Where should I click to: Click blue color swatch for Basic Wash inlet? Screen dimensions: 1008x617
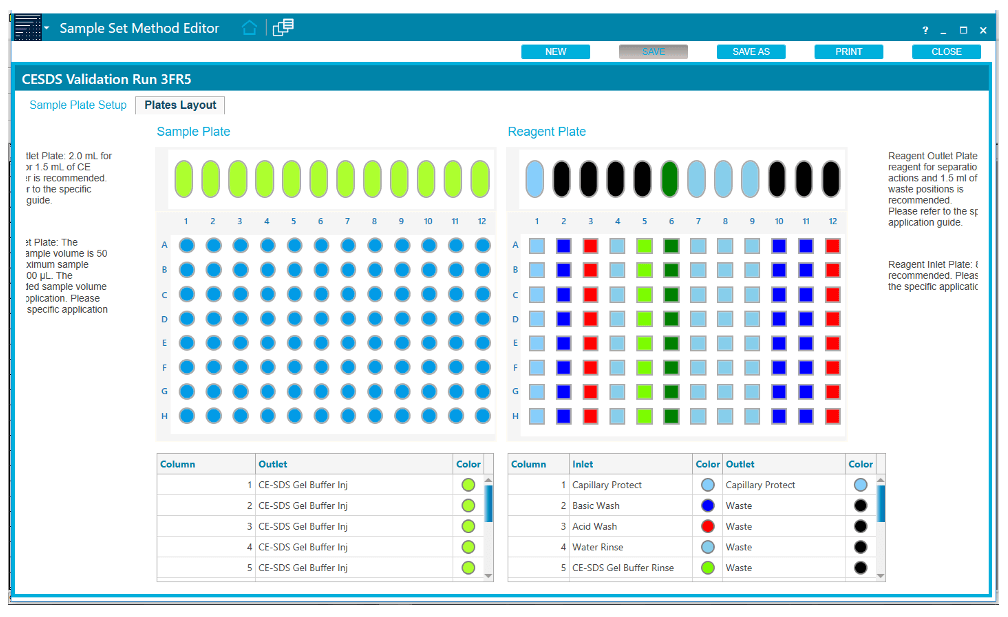[x=708, y=506]
